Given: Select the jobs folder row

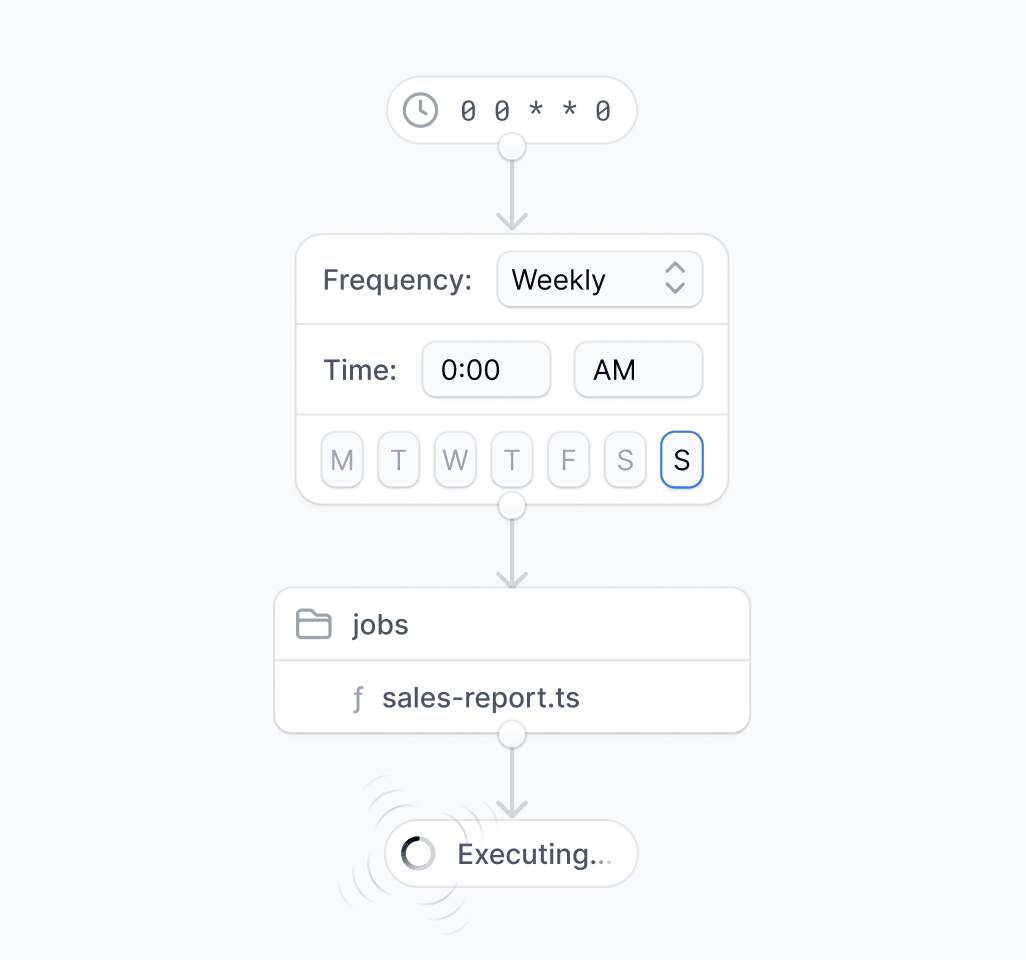Looking at the screenshot, I should click(x=512, y=624).
